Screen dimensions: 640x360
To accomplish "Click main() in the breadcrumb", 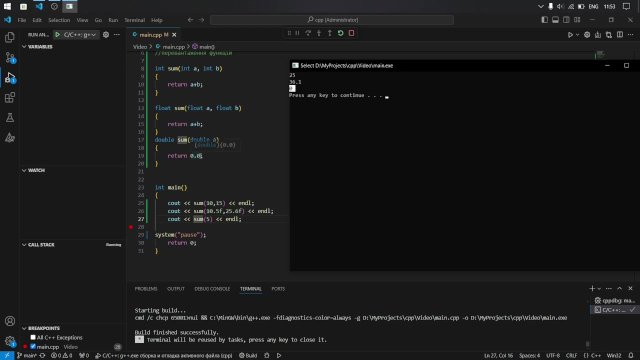I will [203, 47].
